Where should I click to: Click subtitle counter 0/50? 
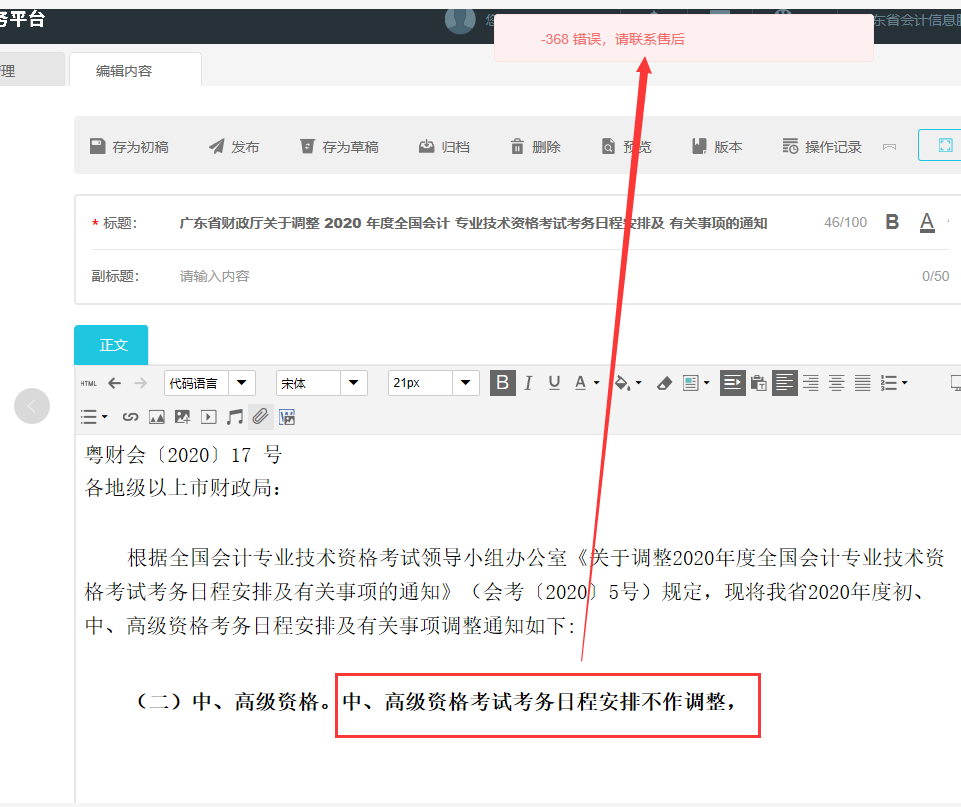point(935,276)
